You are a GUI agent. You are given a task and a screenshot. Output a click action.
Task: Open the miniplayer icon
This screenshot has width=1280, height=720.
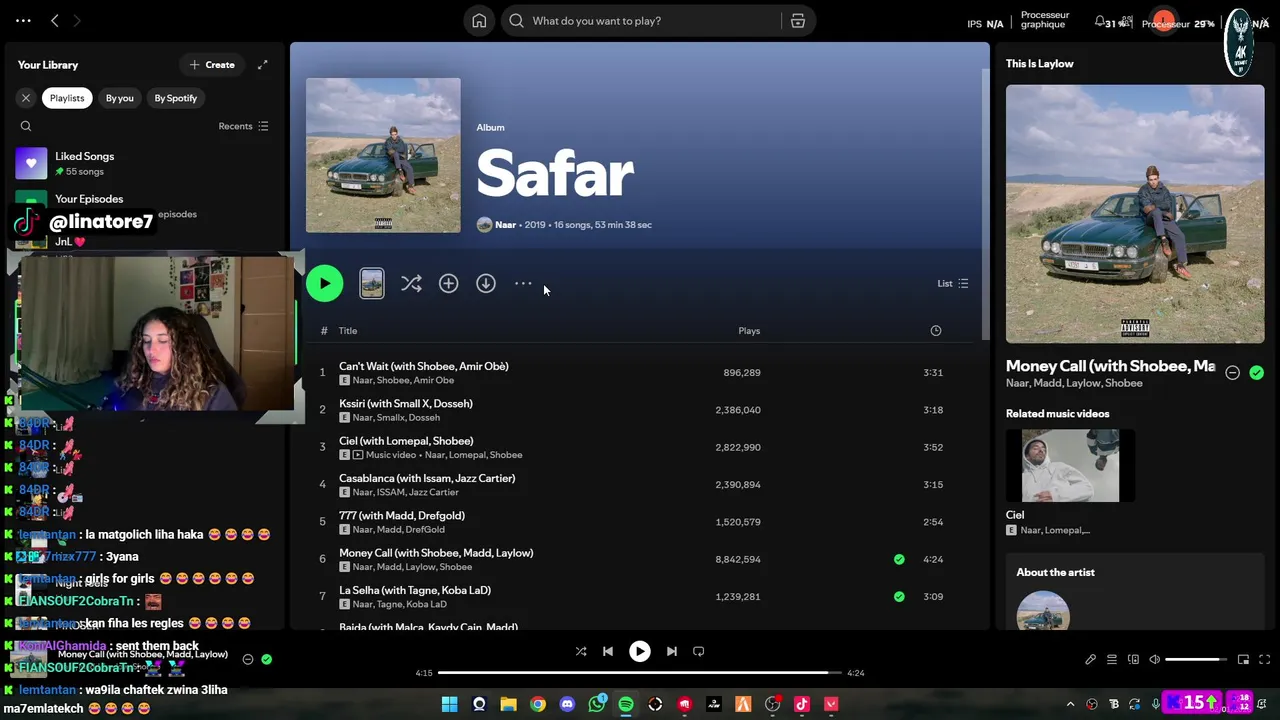[x=1243, y=660]
